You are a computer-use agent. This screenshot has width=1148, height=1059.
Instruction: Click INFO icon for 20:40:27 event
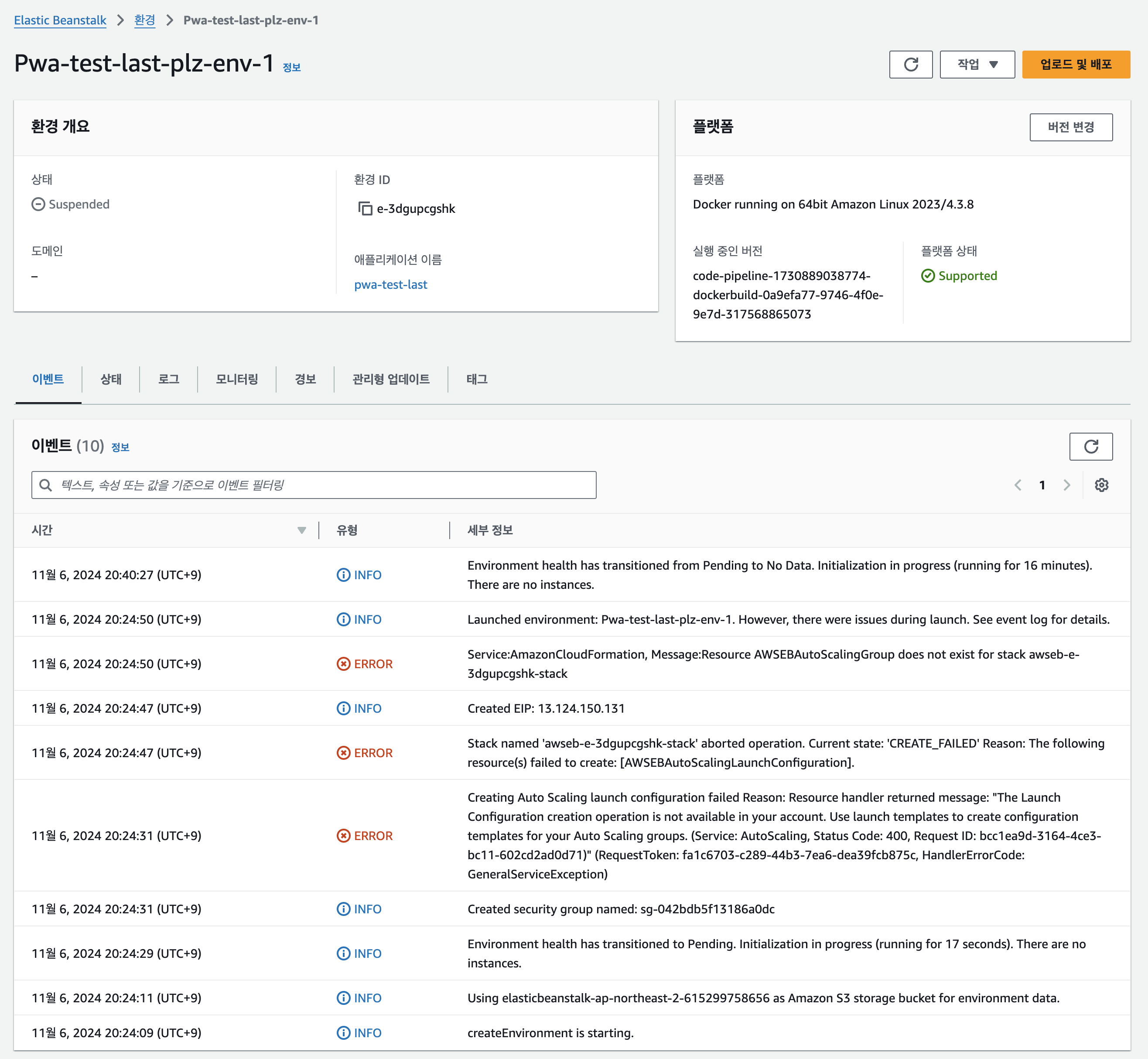click(x=343, y=575)
